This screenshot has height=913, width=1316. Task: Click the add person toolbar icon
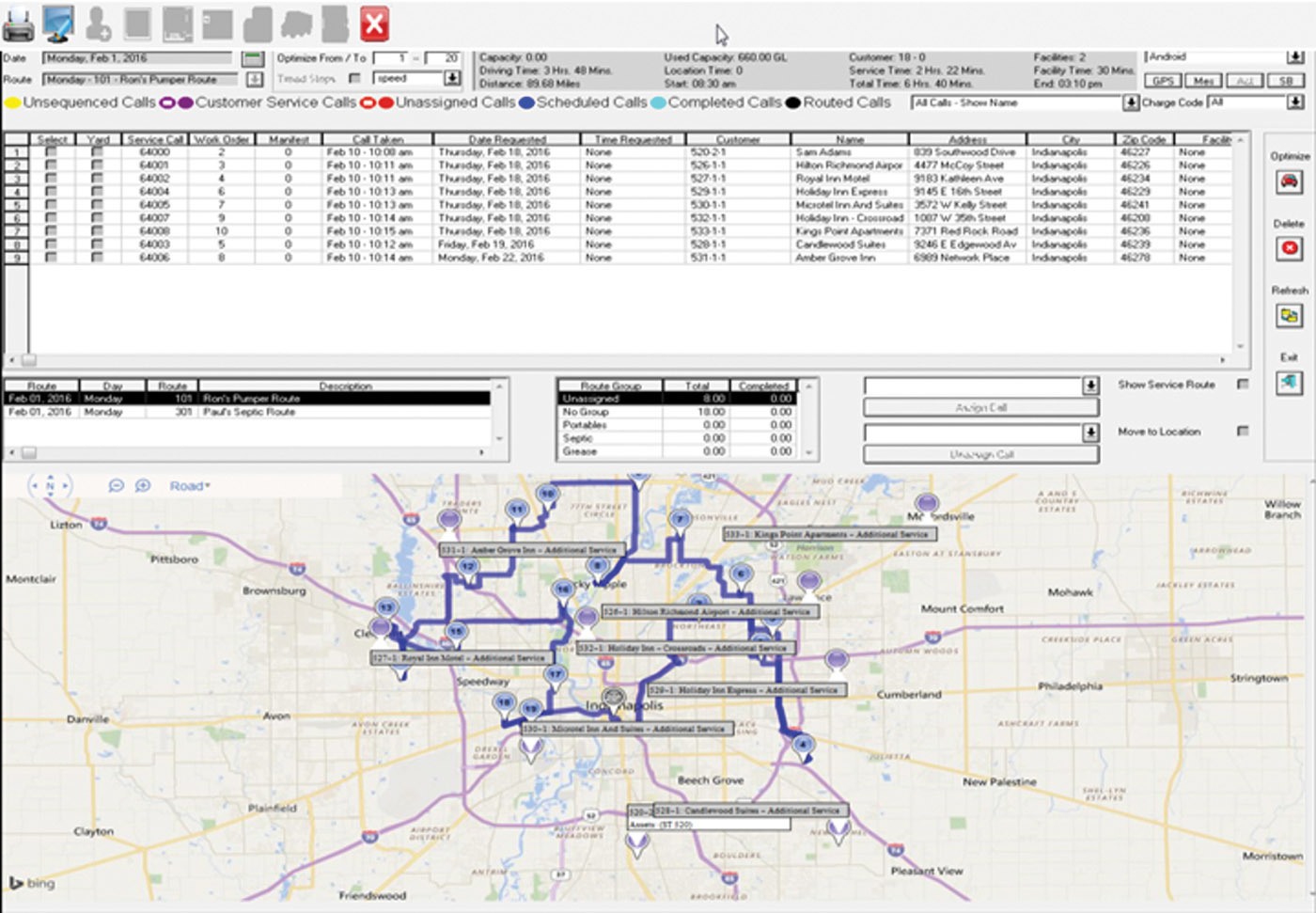98,24
